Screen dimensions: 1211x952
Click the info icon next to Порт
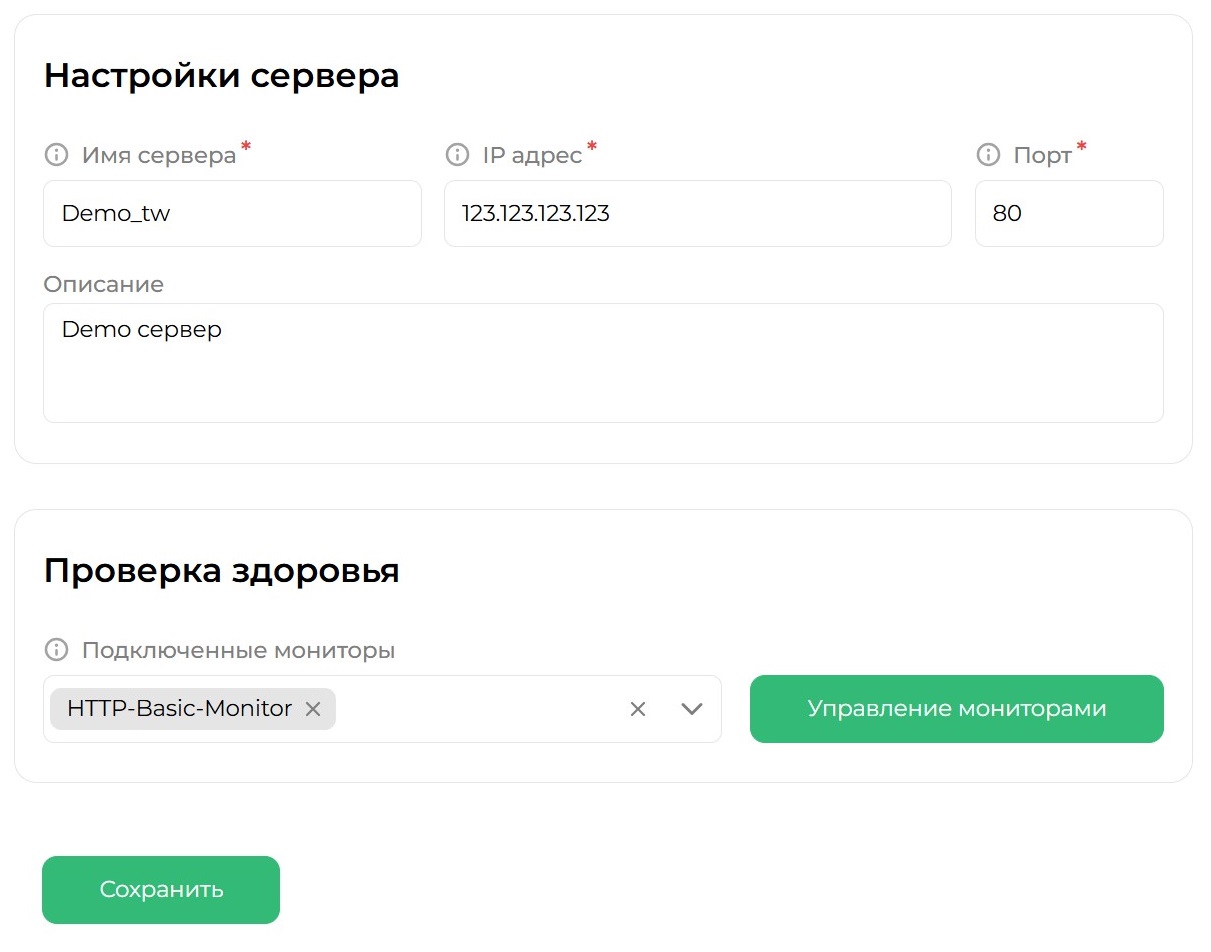tap(987, 154)
